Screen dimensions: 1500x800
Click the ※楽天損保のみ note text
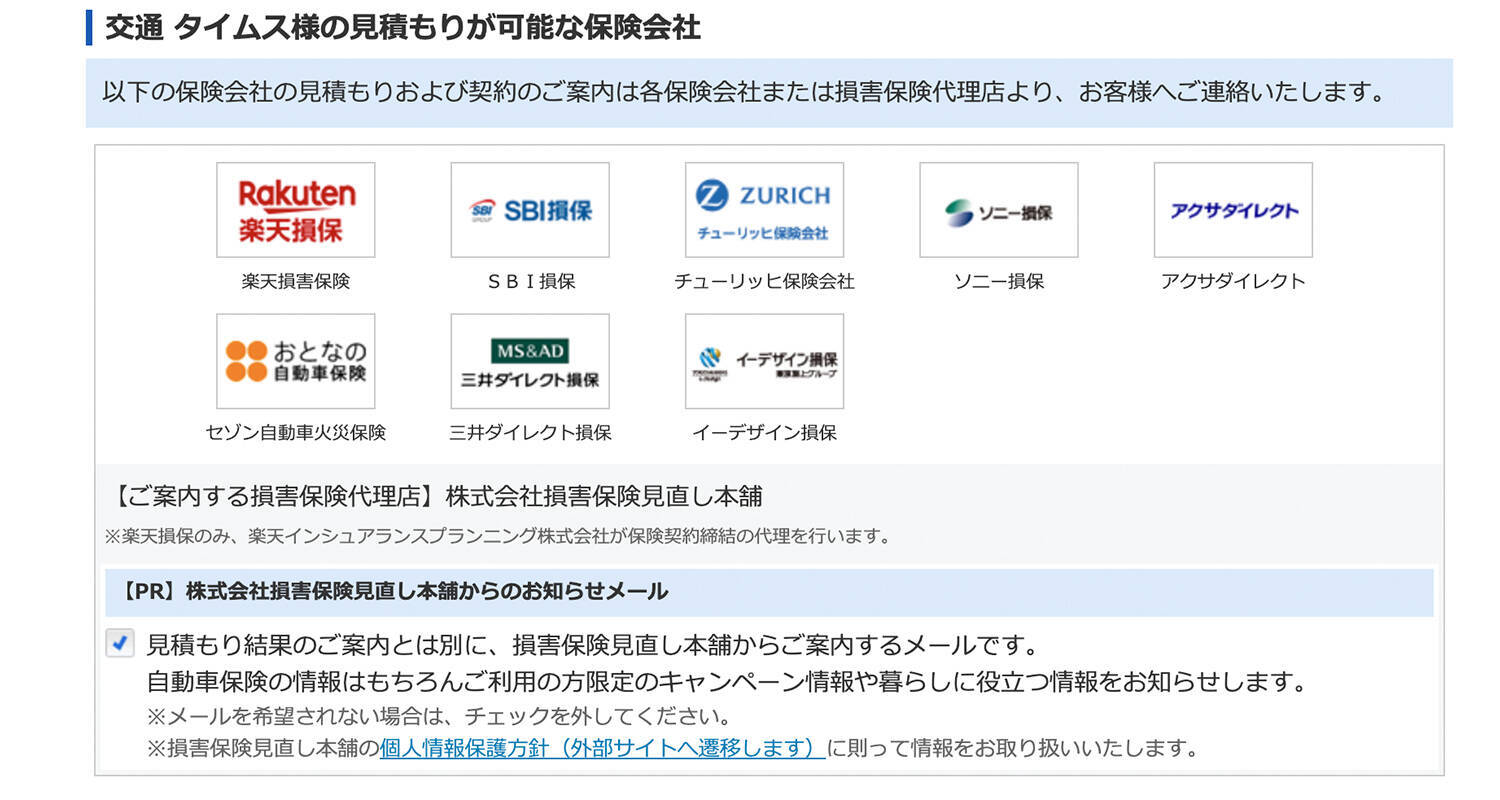[497, 536]
